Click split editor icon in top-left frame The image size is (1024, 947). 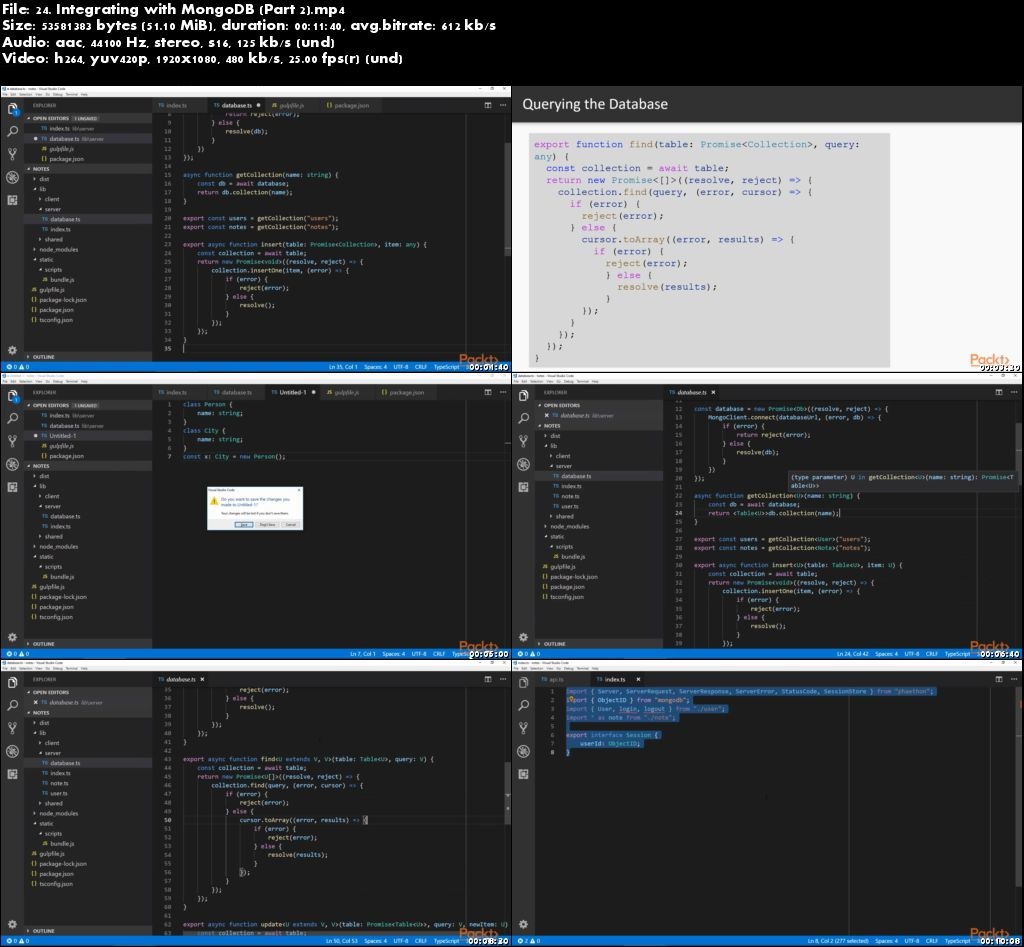(x=488, y=105)
